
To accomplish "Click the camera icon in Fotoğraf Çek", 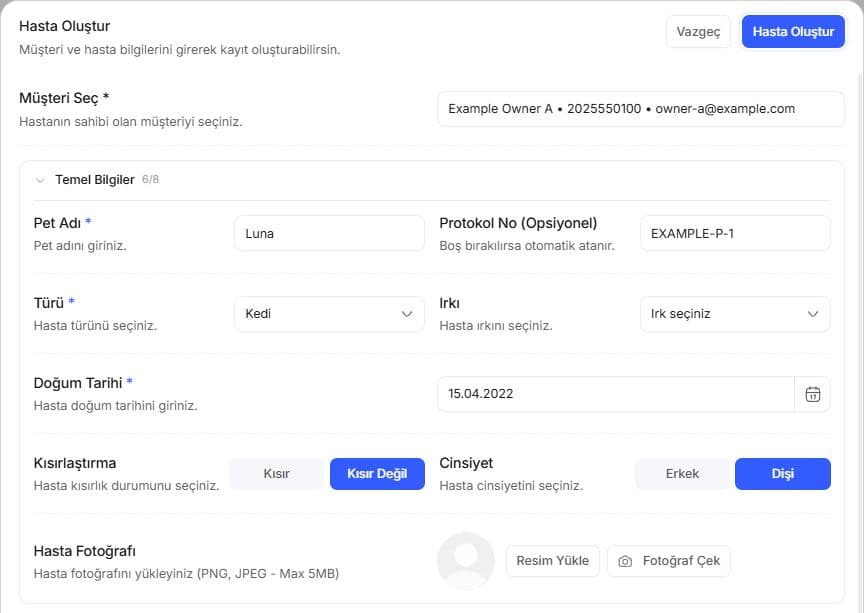I will (x=625, y=561).
